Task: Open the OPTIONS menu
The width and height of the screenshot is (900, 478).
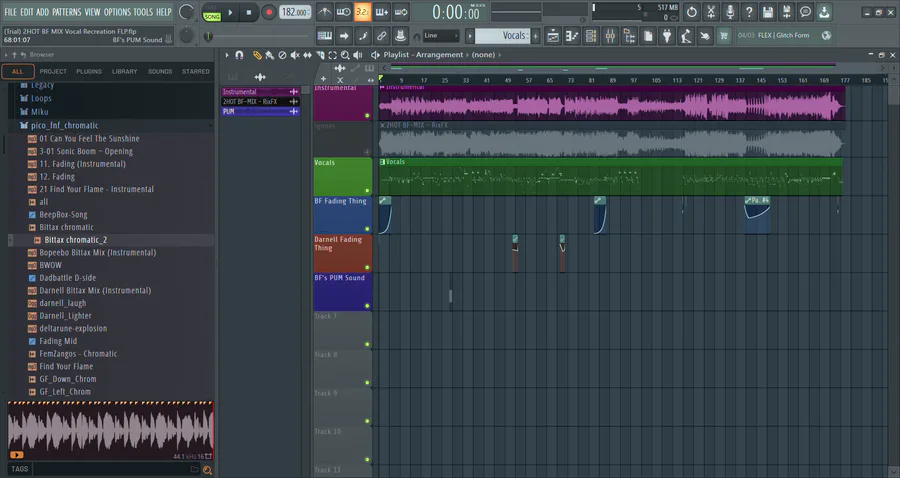Action: point(117,12)
